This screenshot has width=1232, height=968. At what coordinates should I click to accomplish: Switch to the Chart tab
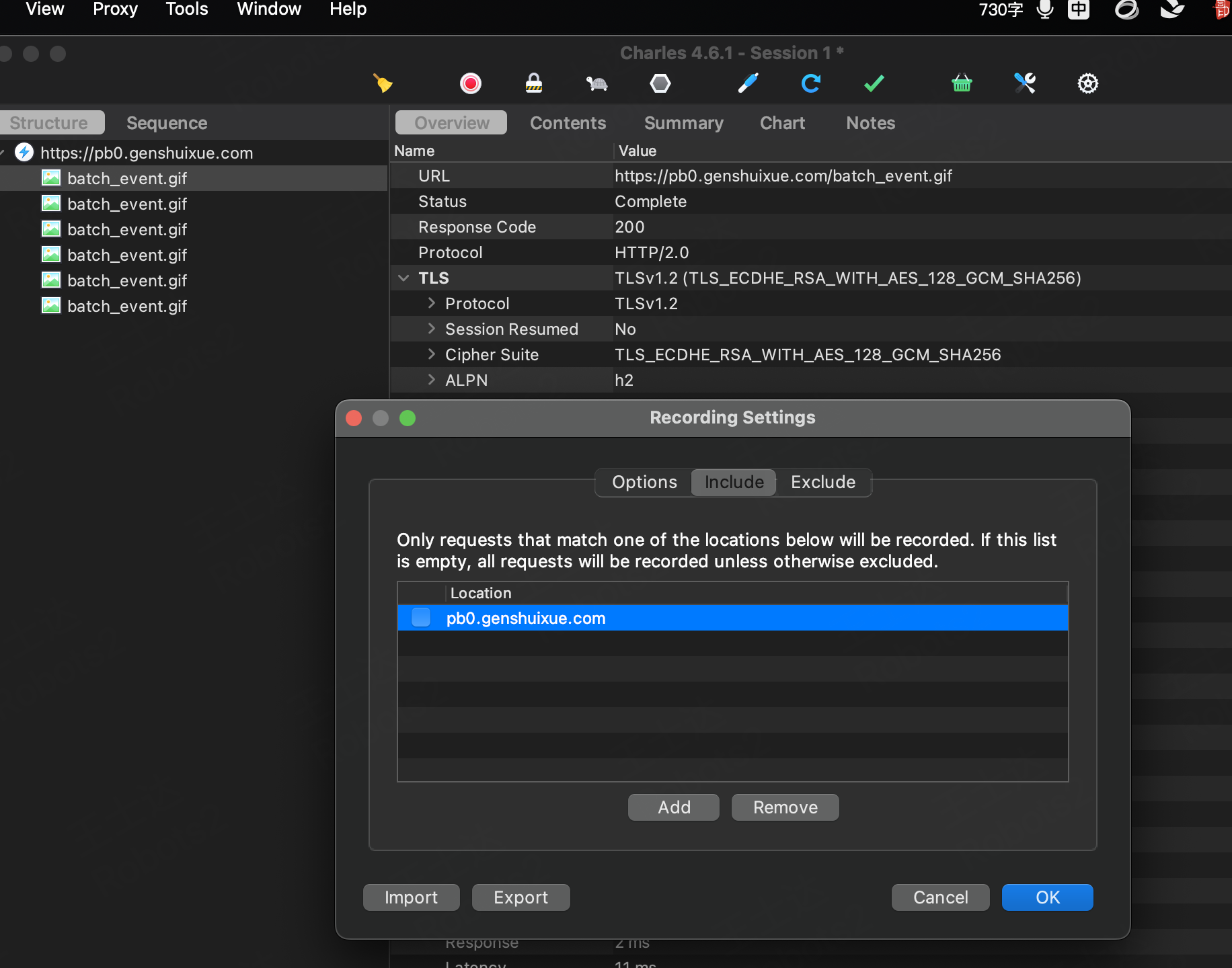click(x=783, y=123)
